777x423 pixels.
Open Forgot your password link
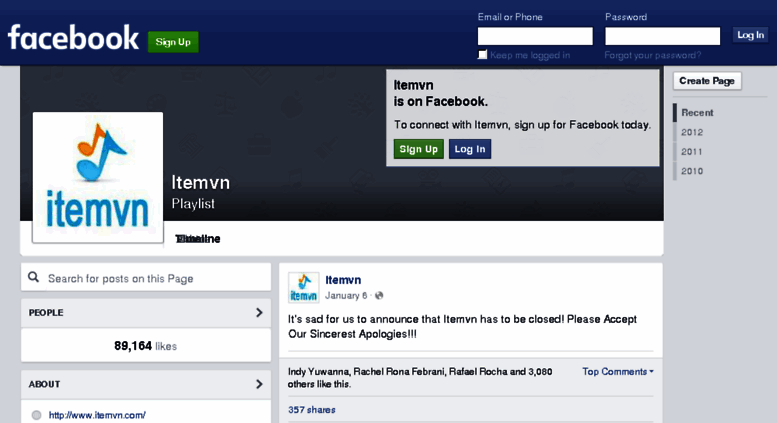pyautogui.click(x=653, y=55)
